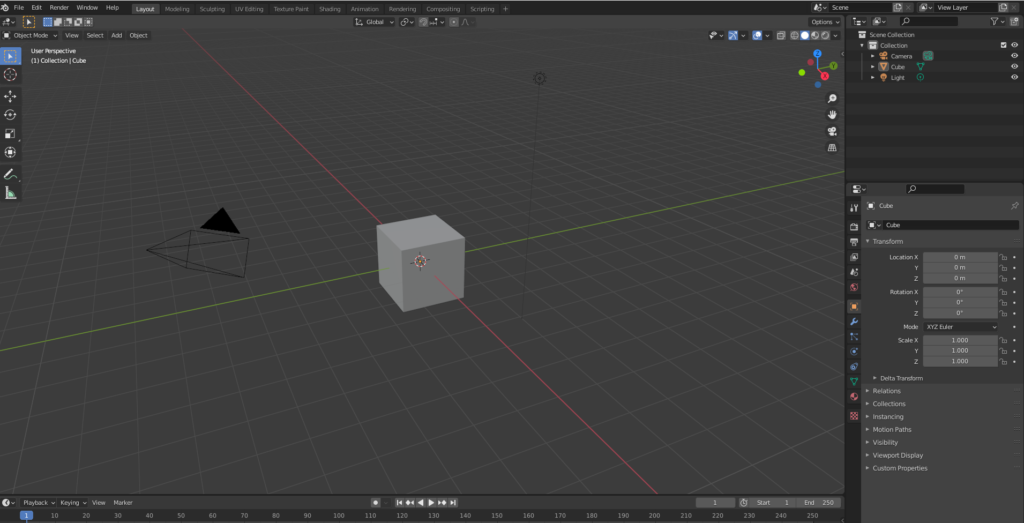The height and width of the screenshot is (523, 1024).
Task: Switch to the UV Editing workspace tab
Action: (x=249, y=9)
